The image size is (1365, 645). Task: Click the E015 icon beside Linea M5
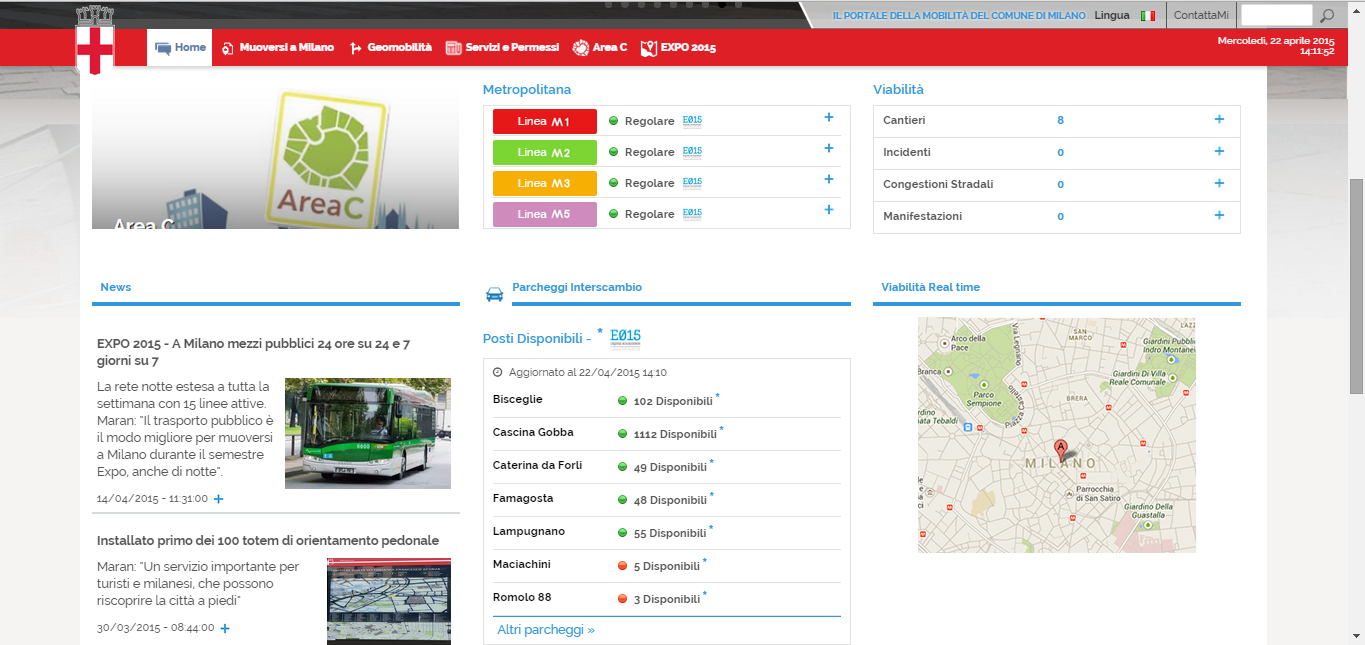(692, 214)
